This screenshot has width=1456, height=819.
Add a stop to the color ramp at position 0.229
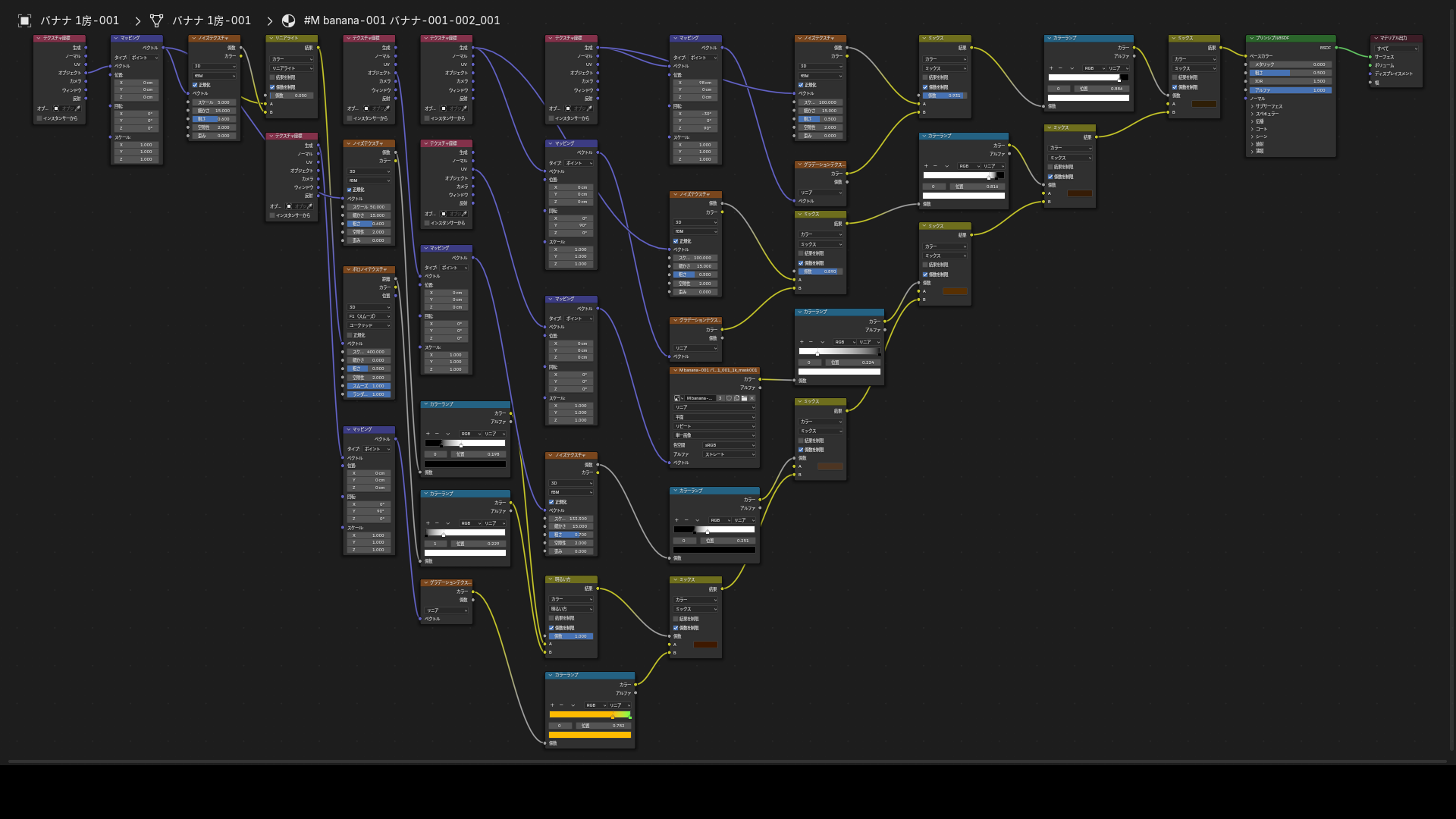(x=428, y=523)
